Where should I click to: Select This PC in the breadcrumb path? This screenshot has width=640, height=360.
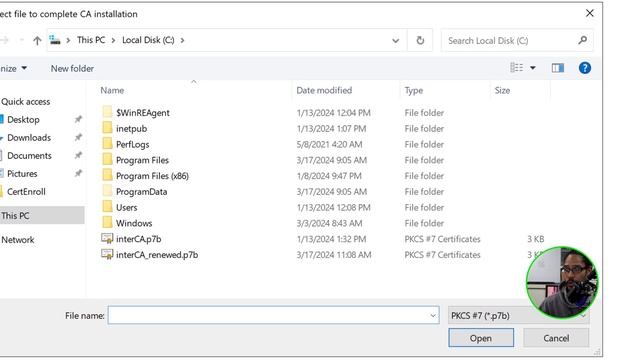[x=91, y=40]
